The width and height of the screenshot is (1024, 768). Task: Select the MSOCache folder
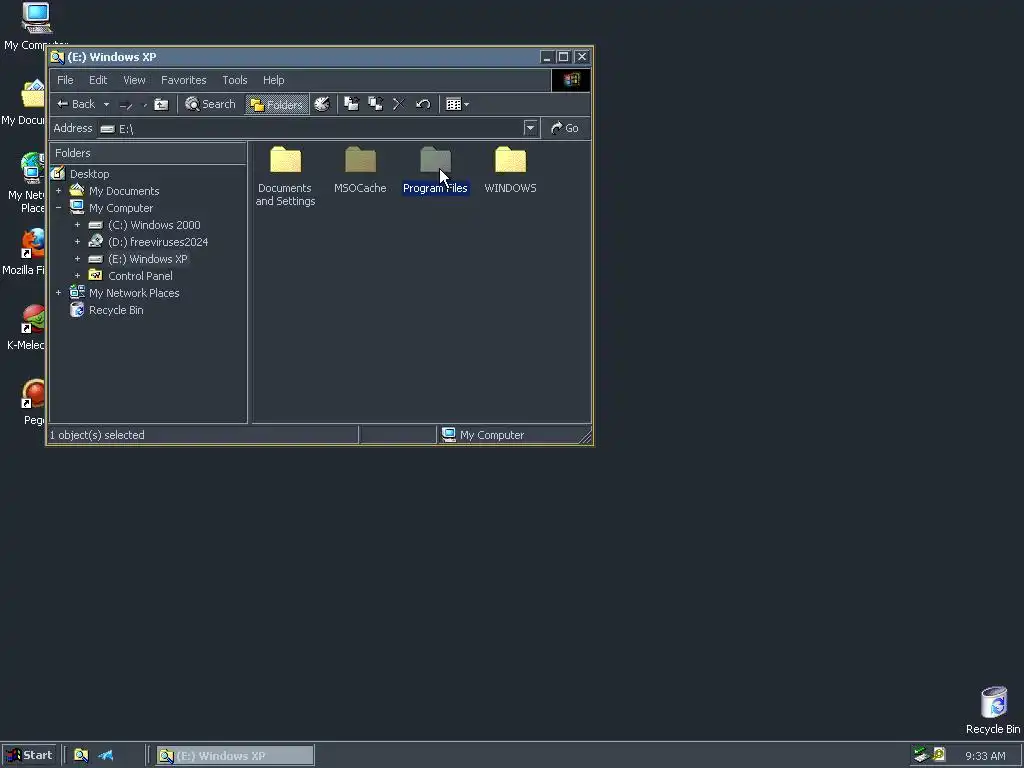coord(360,170)
